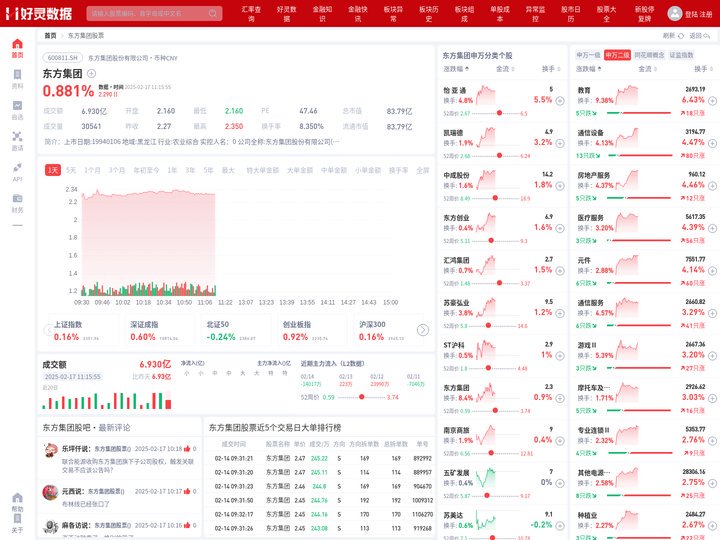Open the 首页 home icon in sidebar
This screenshot has width=720, height=540.
pos(17,44)
